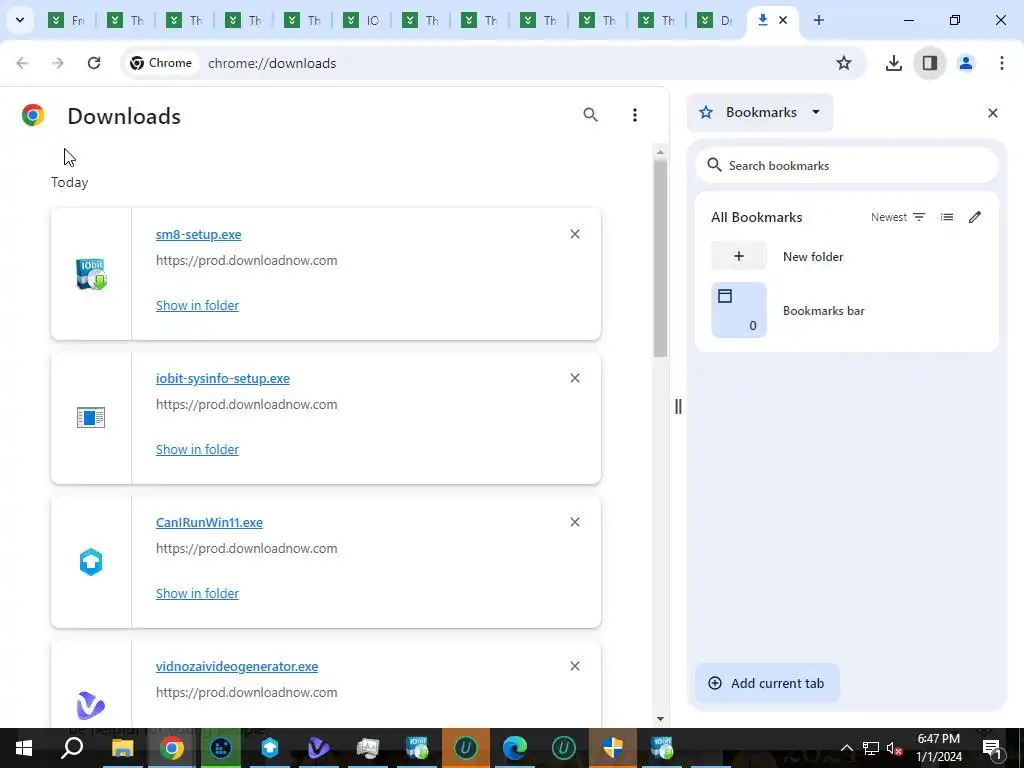Screen dimensions: 1024x768
Task: Show hidden system tray icons
Action: pos(846,748)
